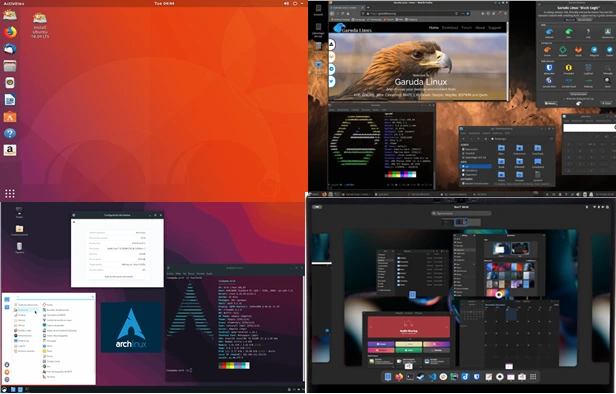Show applications grid in the GNOME dash
Image resolution: width=616 pixels, height=394 pixels.
pos(533,377)
